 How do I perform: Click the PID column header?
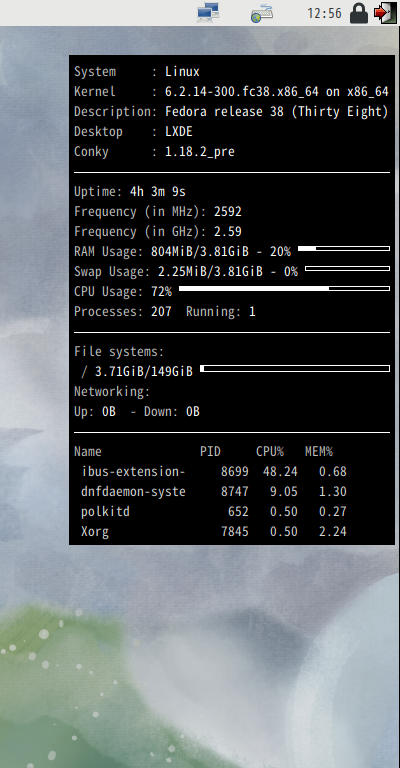pyautogui.click(x=210, y=452)
